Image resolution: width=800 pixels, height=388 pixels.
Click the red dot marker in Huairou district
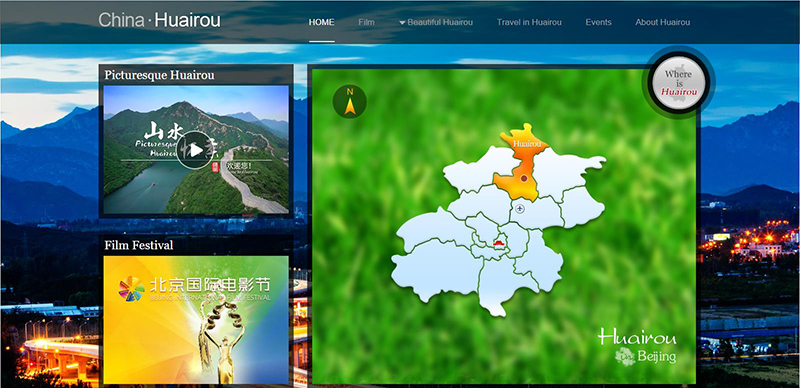tap(523, 178)
